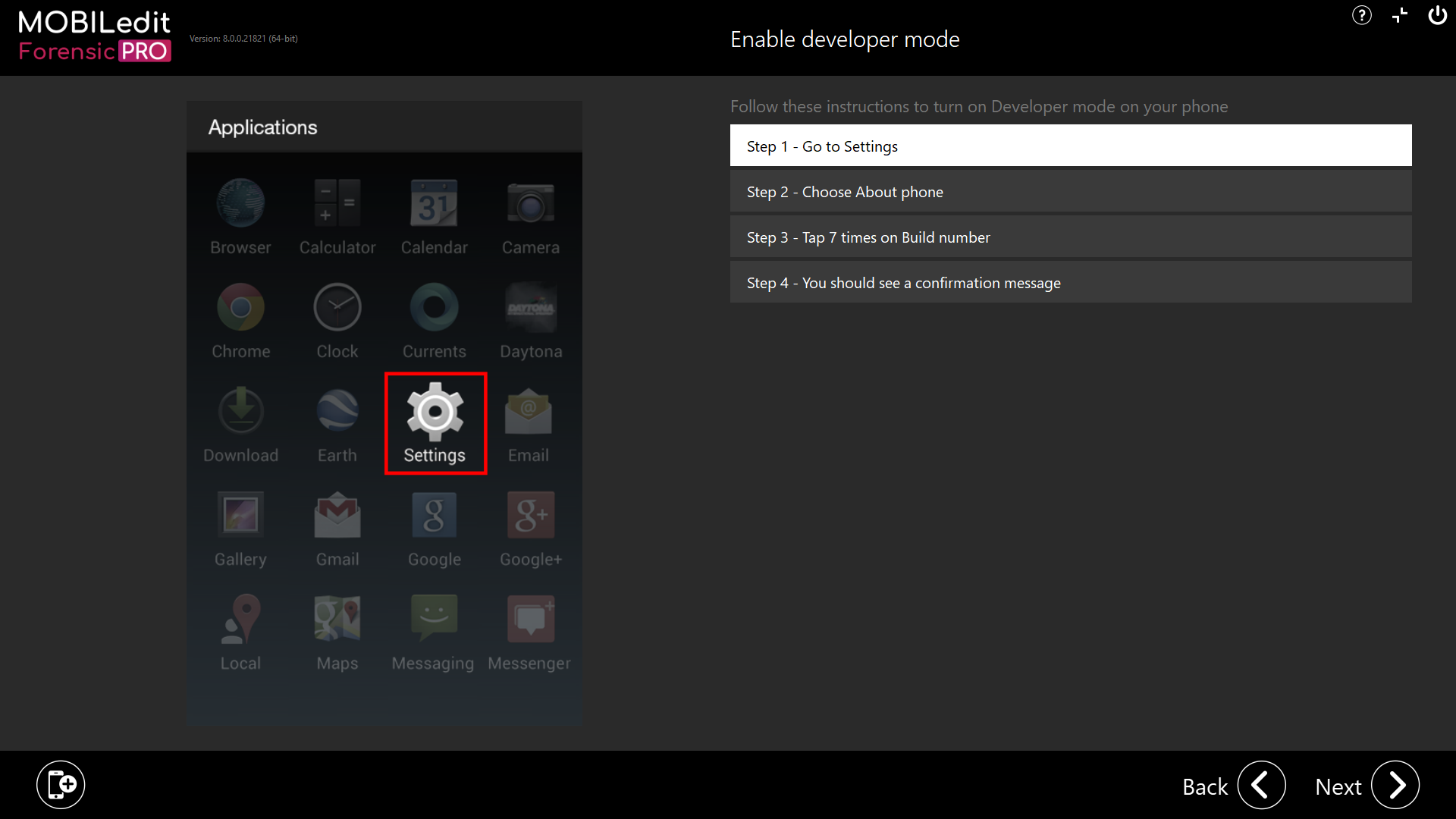Click the Gmail app icon
1456x819 pixels.
337,516
